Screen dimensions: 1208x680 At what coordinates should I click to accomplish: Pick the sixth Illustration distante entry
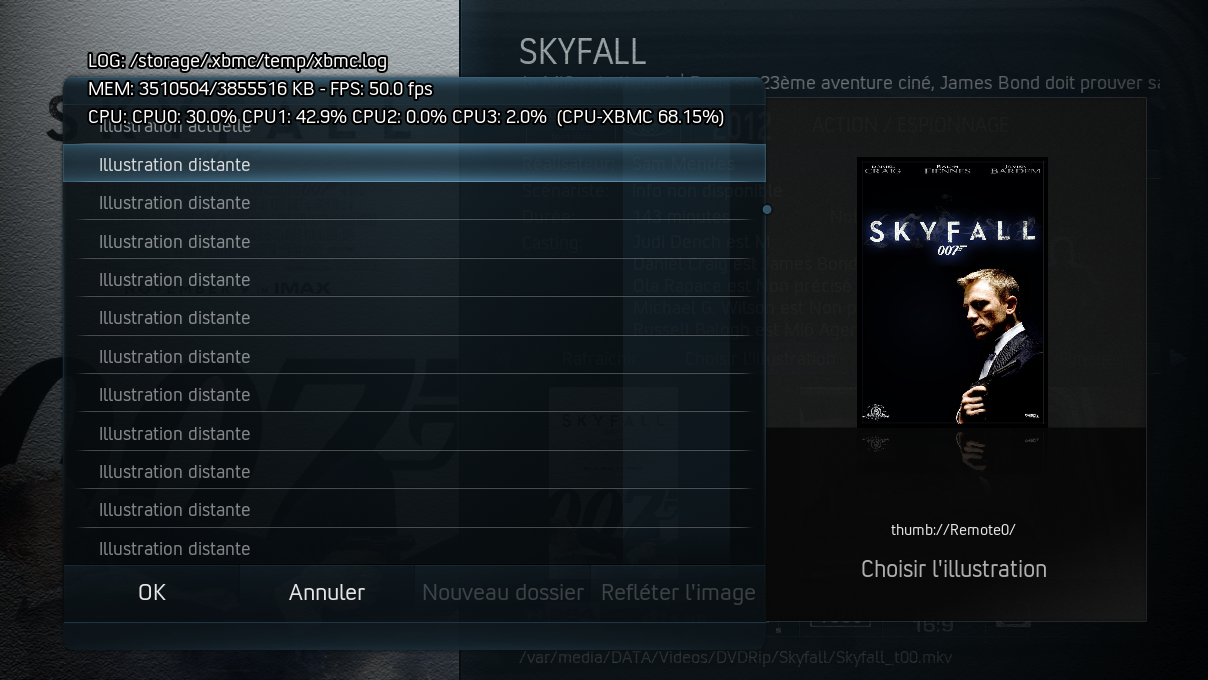coord(406,356)
